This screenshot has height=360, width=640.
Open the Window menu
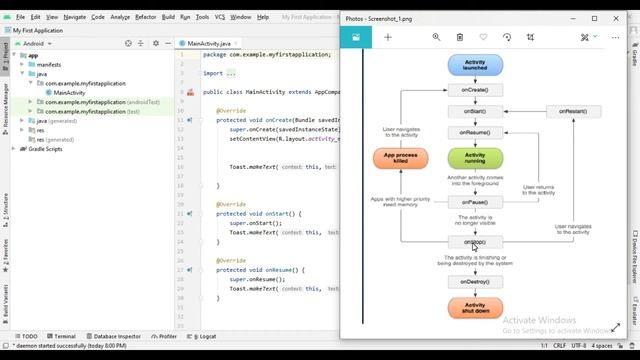[241, 17]
